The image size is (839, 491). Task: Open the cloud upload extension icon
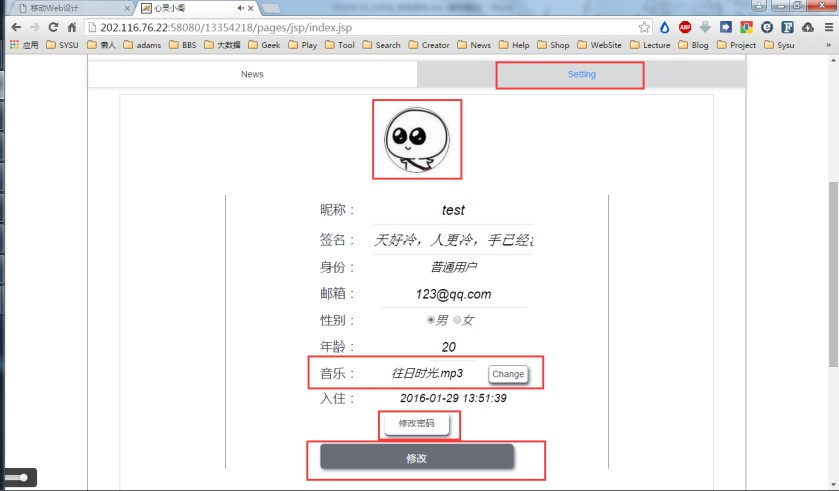[808, 27]
